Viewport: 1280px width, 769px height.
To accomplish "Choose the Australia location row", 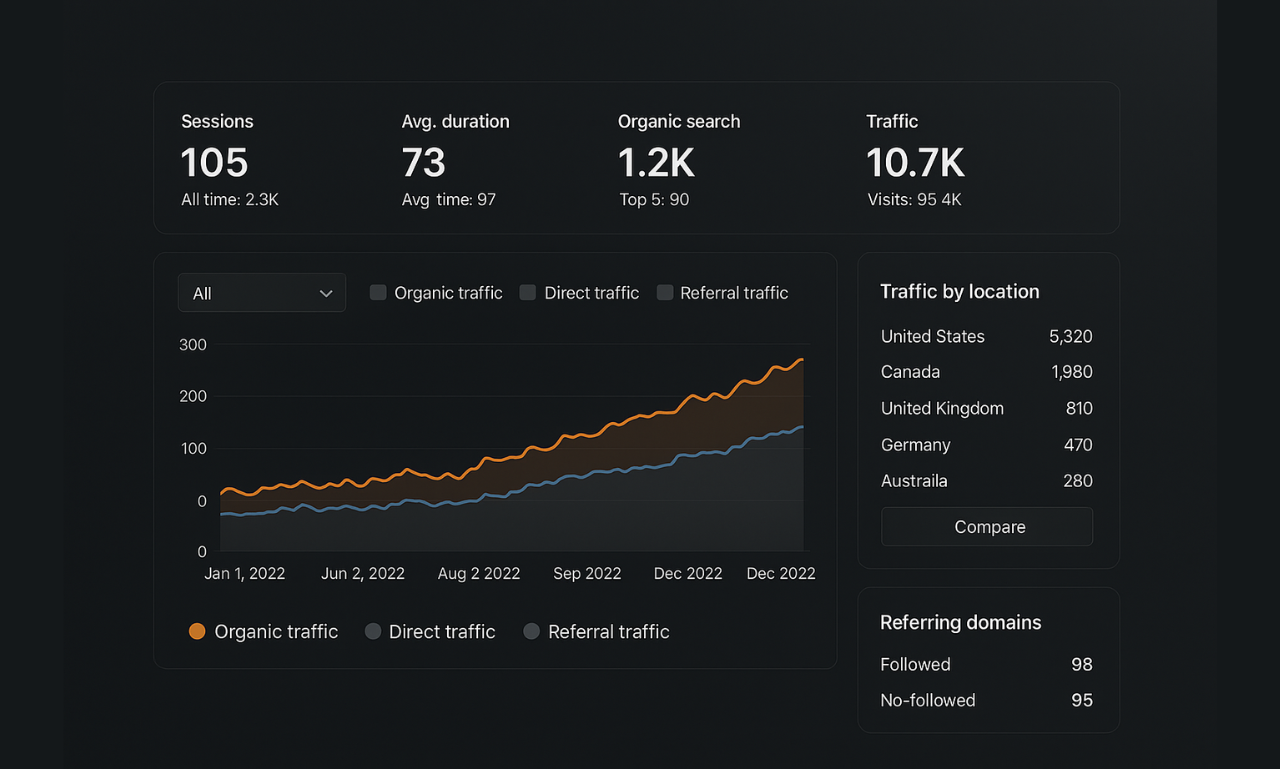I will (x=986, y=481).
